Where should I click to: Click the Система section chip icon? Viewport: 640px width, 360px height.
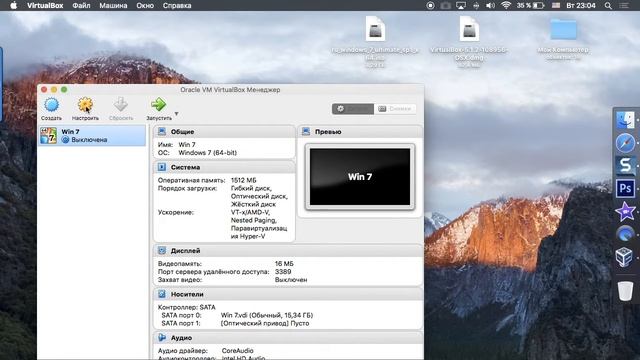pyautogui.click(x=162, y=167)
